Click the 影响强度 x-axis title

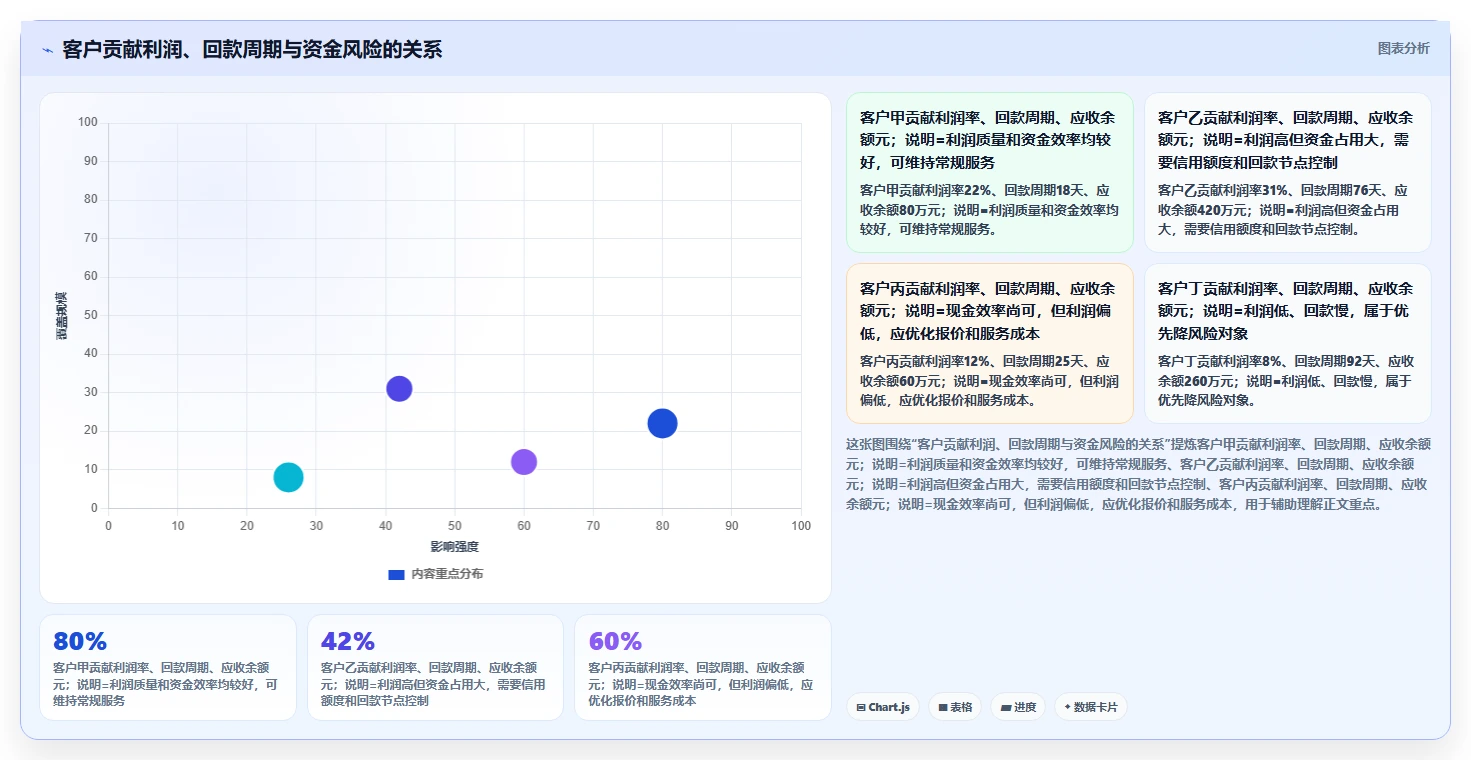coord(455,546)
